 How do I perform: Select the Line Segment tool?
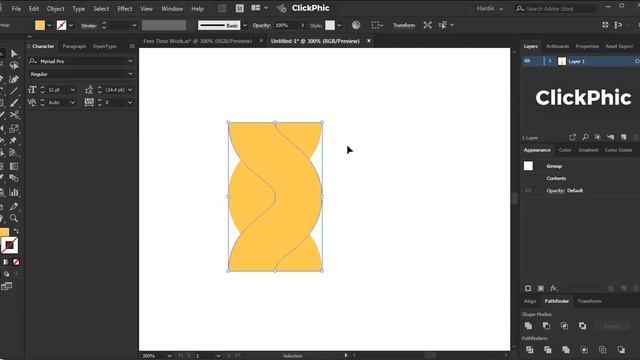(14, 91)
